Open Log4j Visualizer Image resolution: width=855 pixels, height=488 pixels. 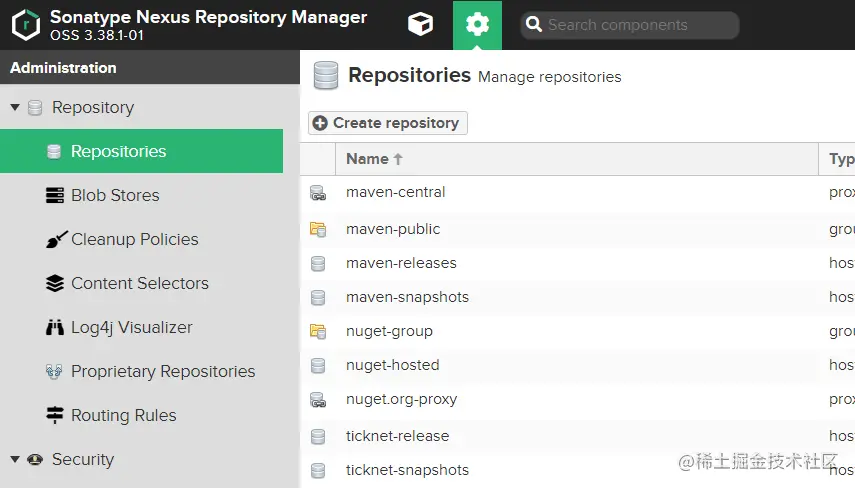point(131,327)
